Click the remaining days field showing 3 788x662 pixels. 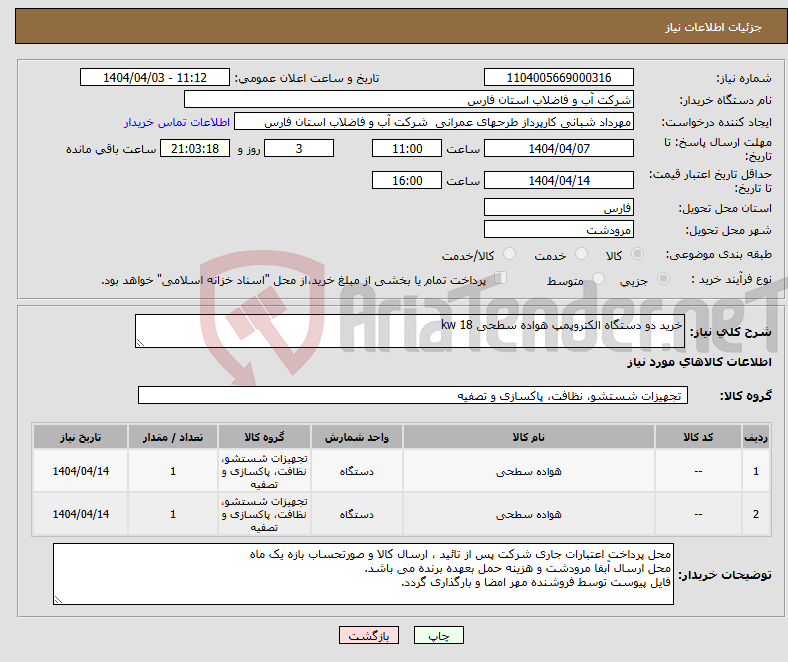tap(299, 148)
